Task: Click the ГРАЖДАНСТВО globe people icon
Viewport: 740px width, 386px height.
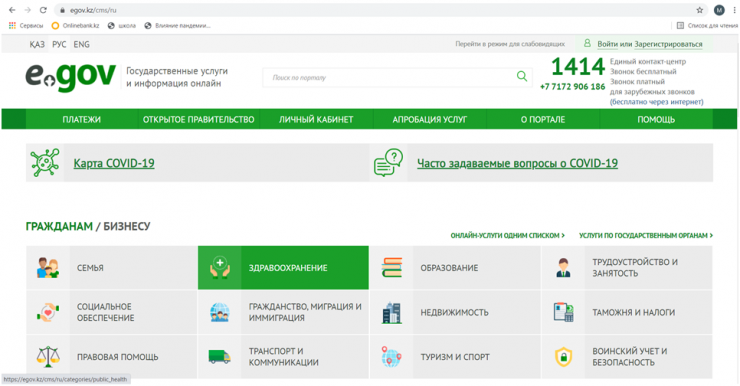Action: [219, 312]
